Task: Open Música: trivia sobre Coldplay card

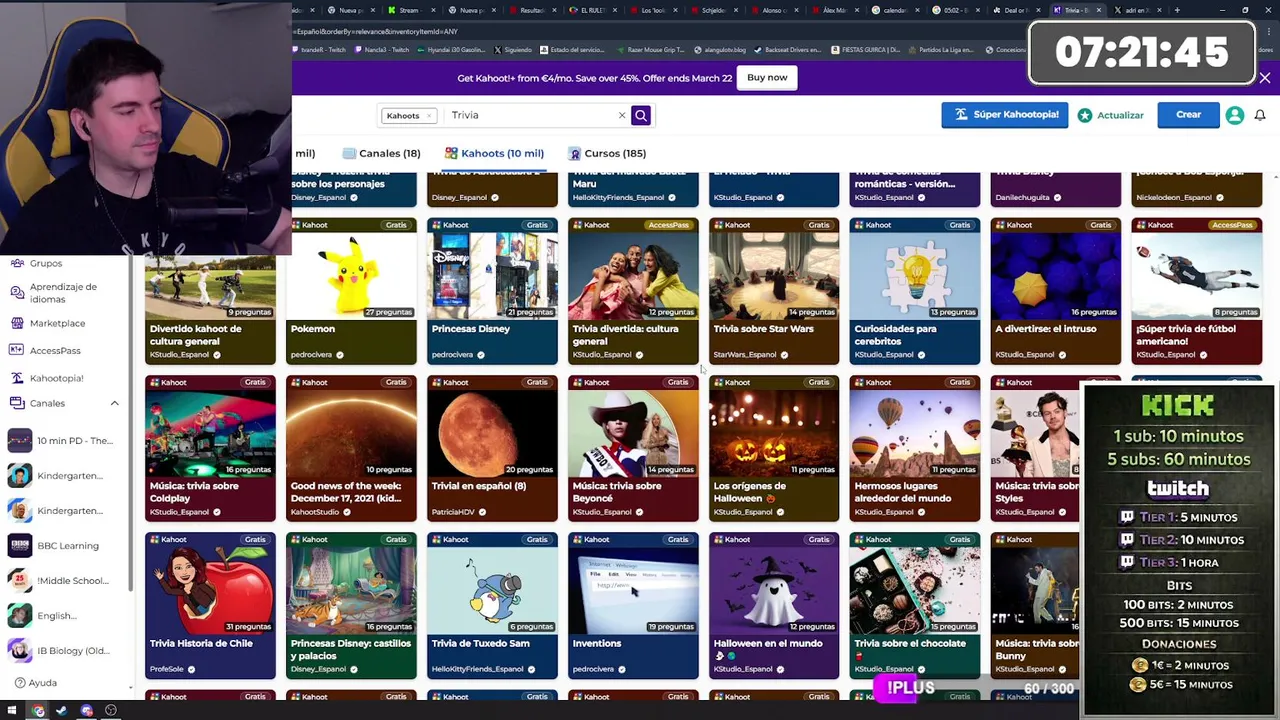Action: pyautogui.click(x=210, y=448)
